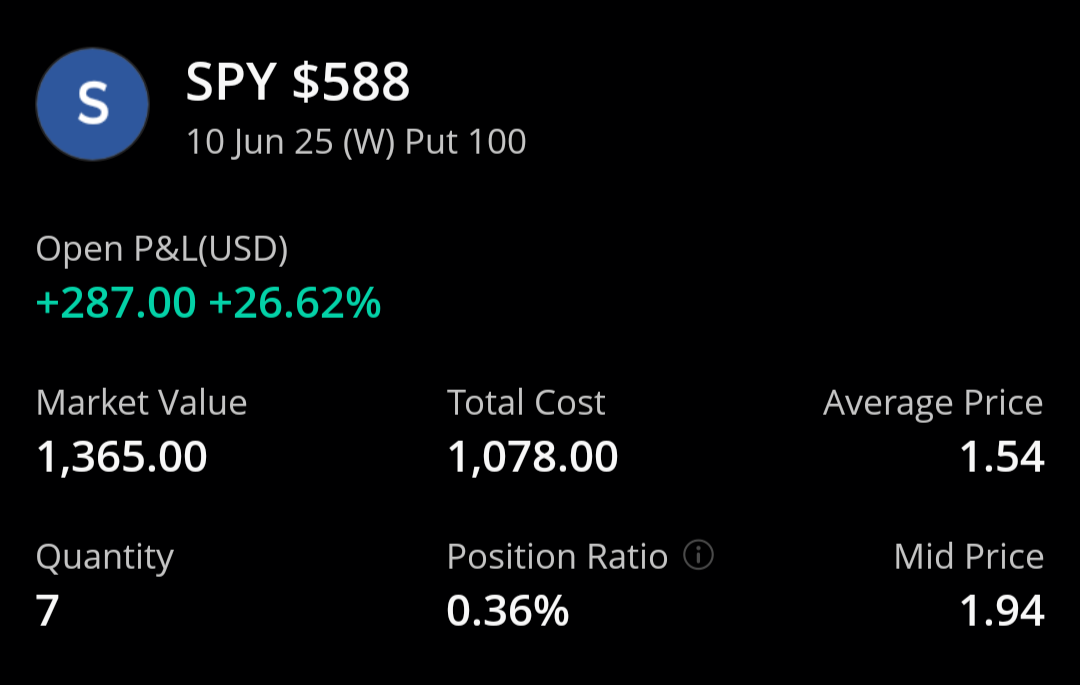This screenshot has height=685, width=1080.
Task: Select the quantity value 7
Action: tap(48, 611)
